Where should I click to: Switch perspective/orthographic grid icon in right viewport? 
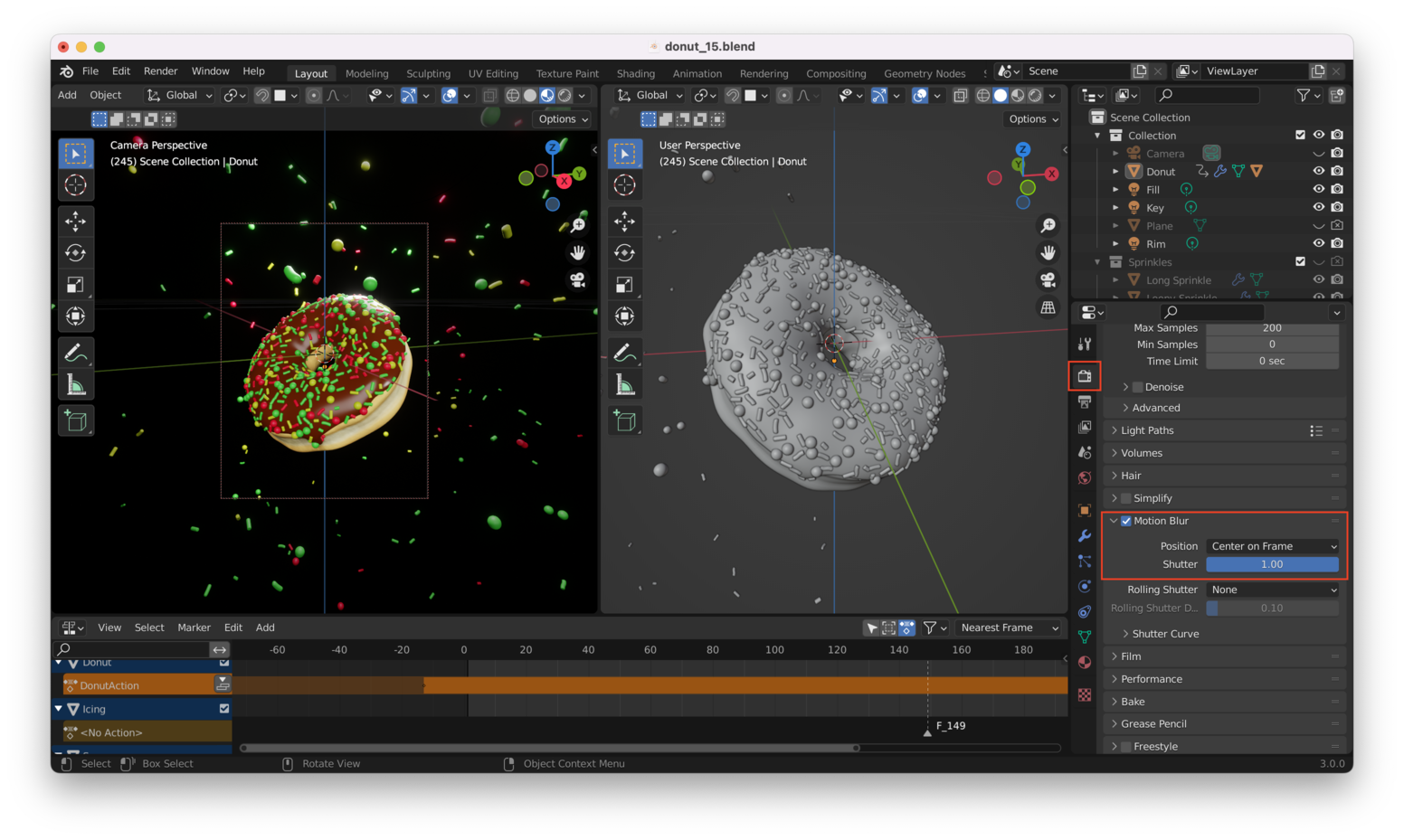tap(1048, 308)
